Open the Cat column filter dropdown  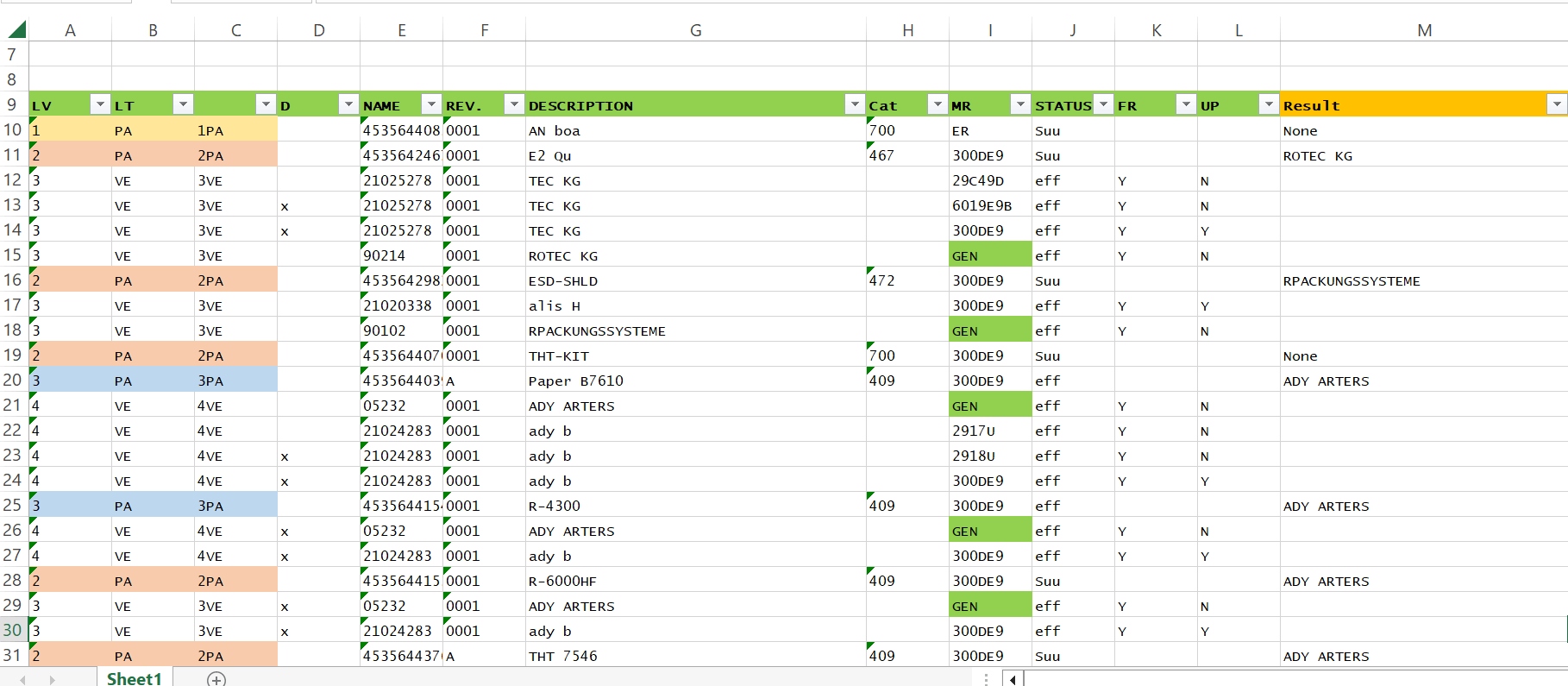click(x=938, y=104)
